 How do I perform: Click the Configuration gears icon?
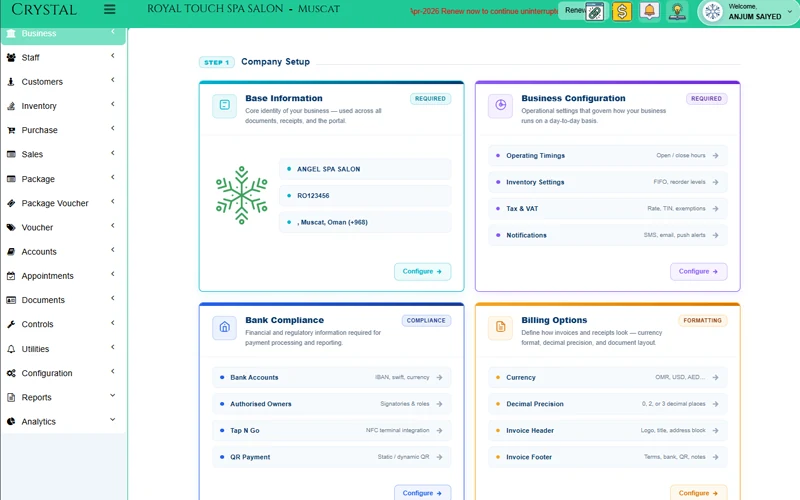[11, 373]
